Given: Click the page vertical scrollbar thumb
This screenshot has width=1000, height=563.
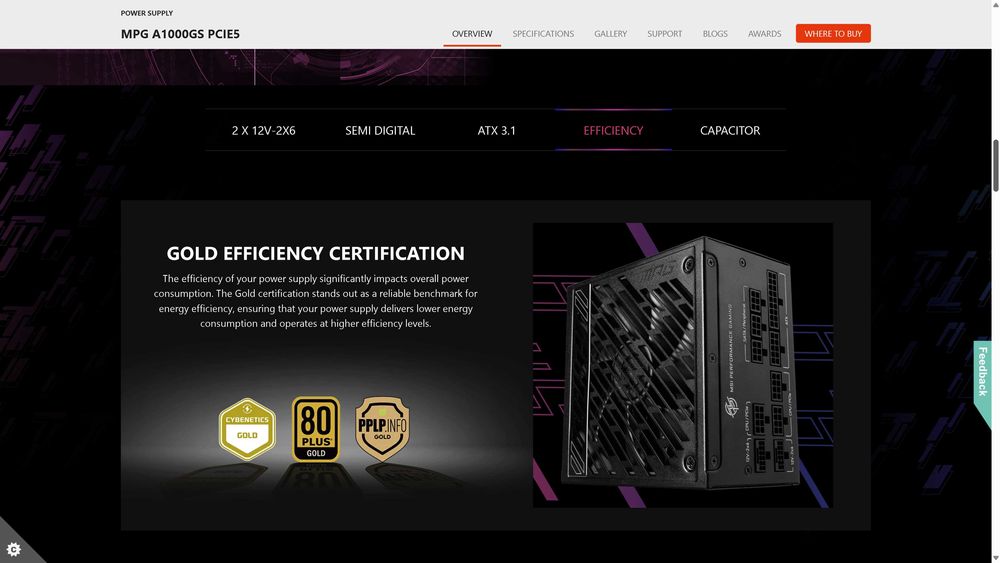Looking at the screenshot, I should coord(996,165).
